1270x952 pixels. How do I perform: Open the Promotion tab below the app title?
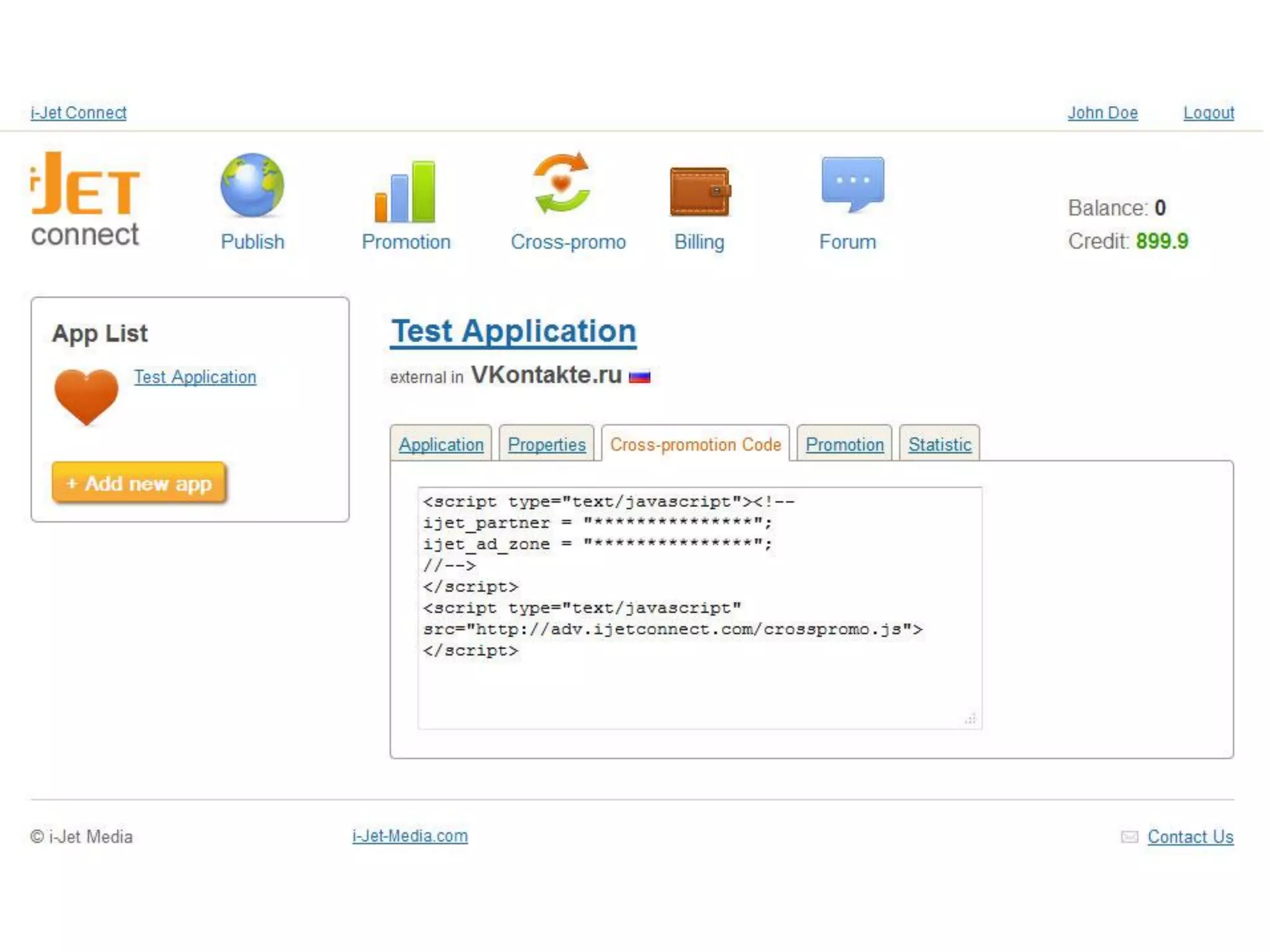pos(845,444)
